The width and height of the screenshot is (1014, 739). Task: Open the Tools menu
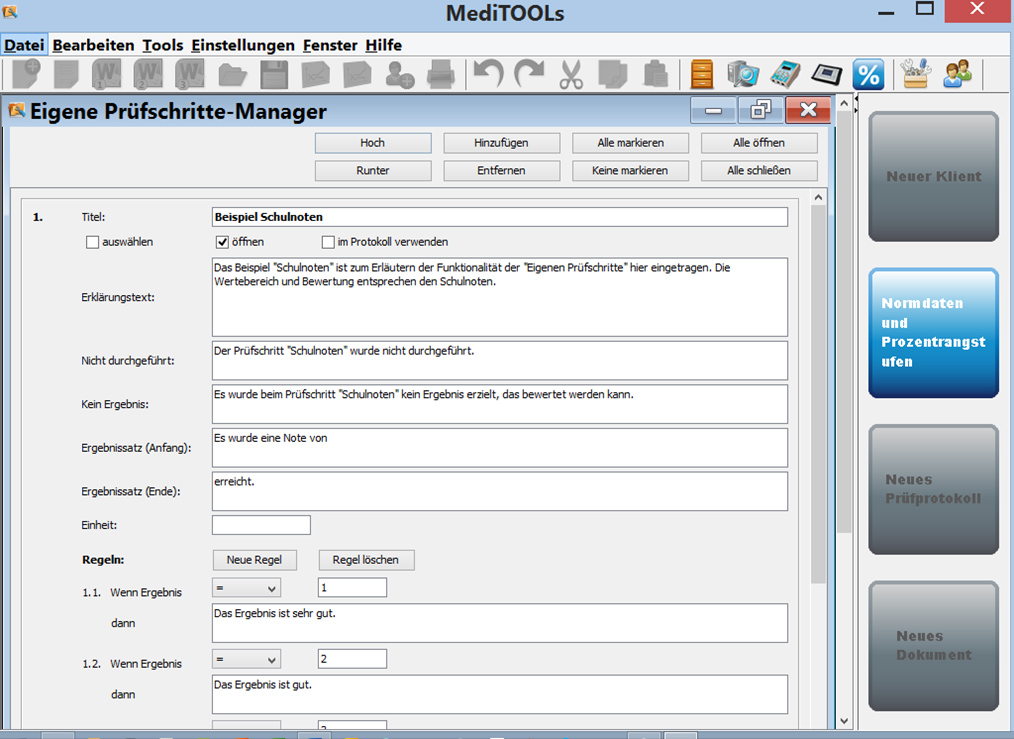[x=162, y=45]
